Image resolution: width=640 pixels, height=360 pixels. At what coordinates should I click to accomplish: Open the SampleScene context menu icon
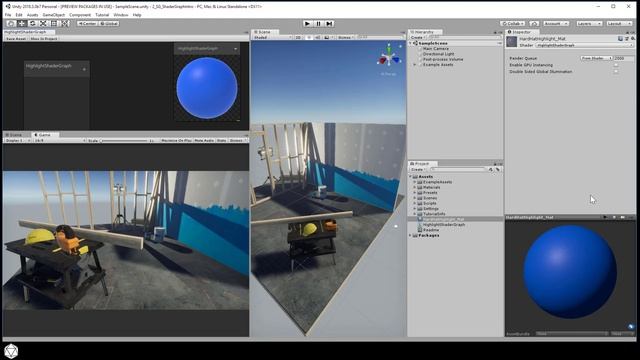499,43
